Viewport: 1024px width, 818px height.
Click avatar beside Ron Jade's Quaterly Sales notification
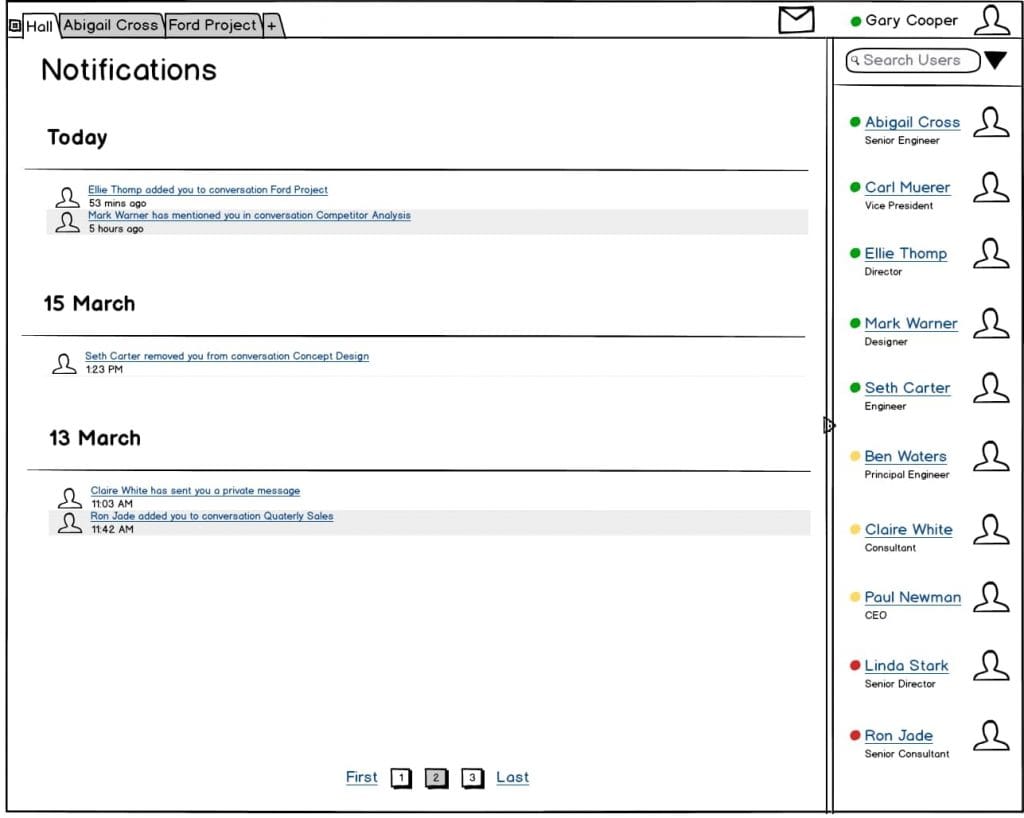69,522
